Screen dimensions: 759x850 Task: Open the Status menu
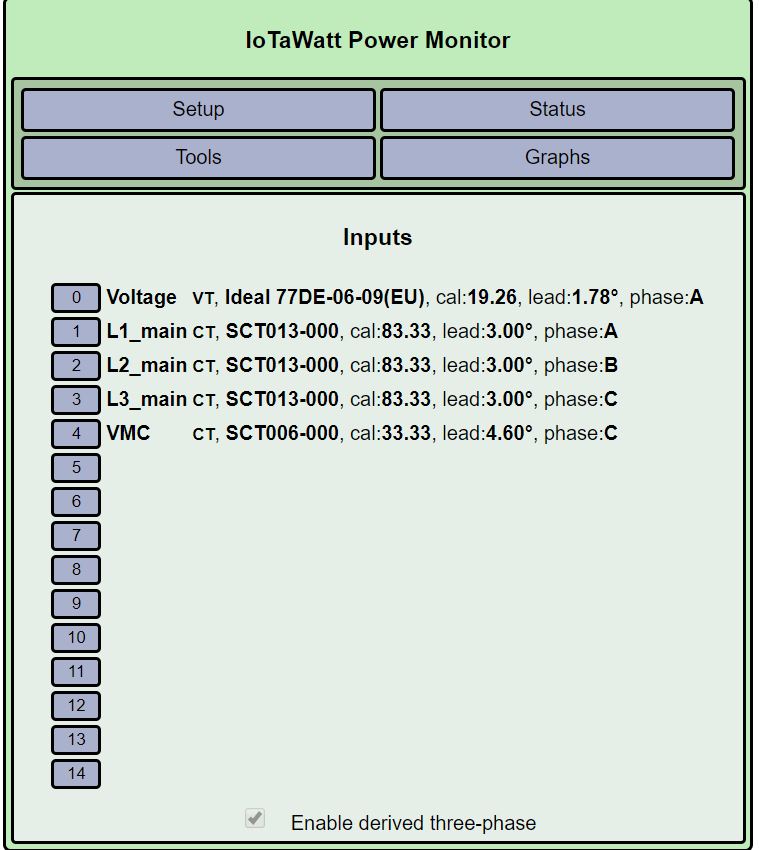click(x=557, y=110)
